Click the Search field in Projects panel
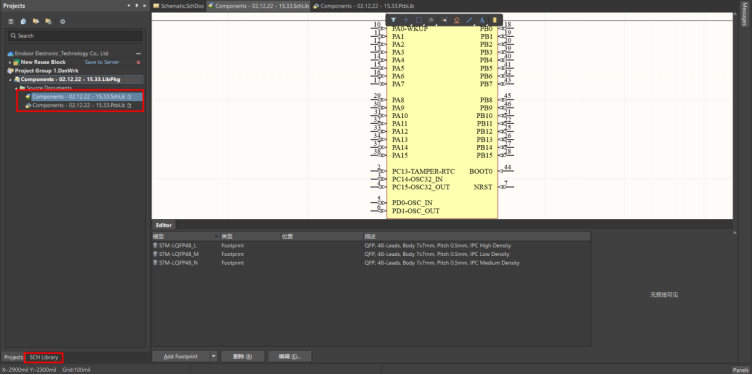Viewport: 753px width, 375px height. point(75,36)
